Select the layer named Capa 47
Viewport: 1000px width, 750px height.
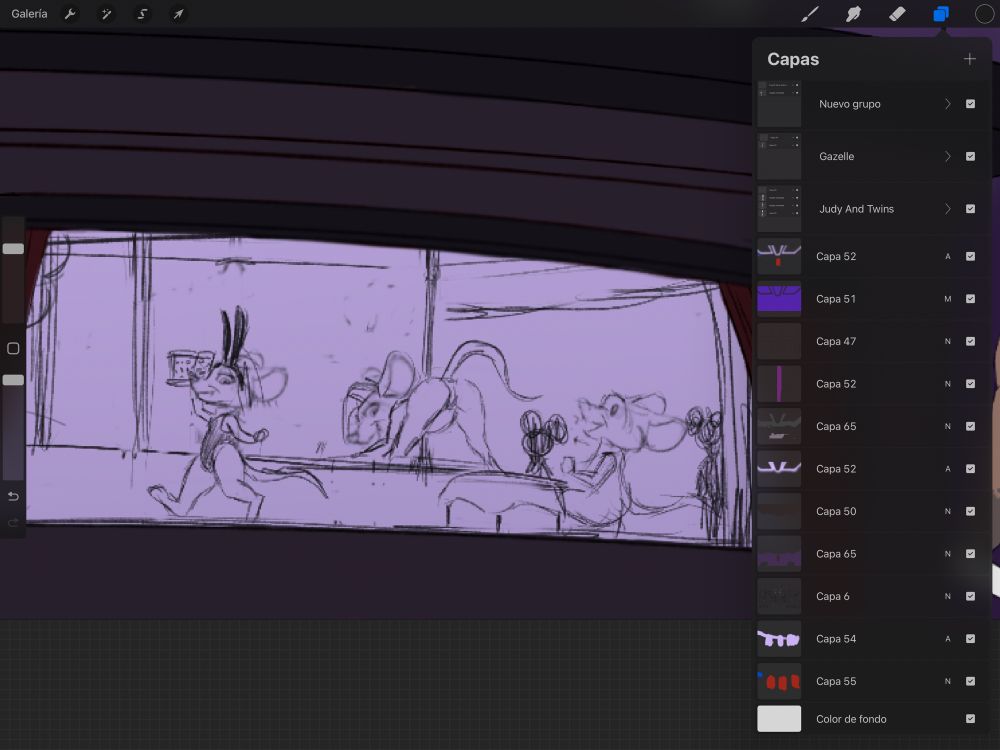click(x=836, y=341)
